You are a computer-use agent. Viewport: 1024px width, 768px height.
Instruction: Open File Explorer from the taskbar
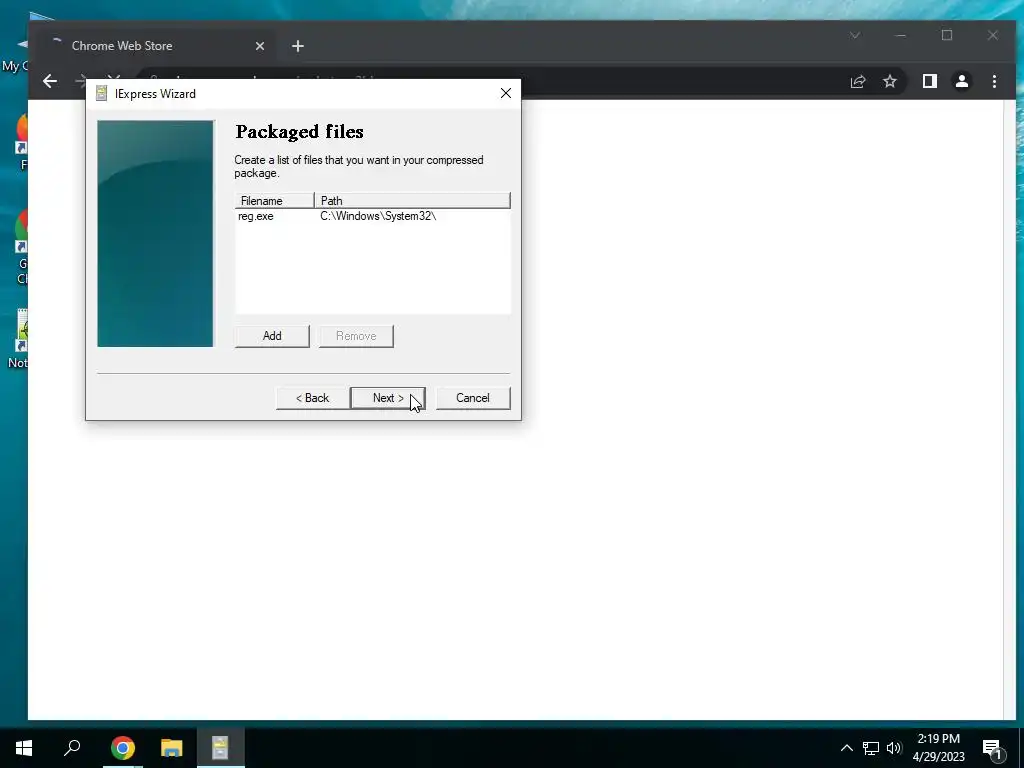(x=171, y=748)
